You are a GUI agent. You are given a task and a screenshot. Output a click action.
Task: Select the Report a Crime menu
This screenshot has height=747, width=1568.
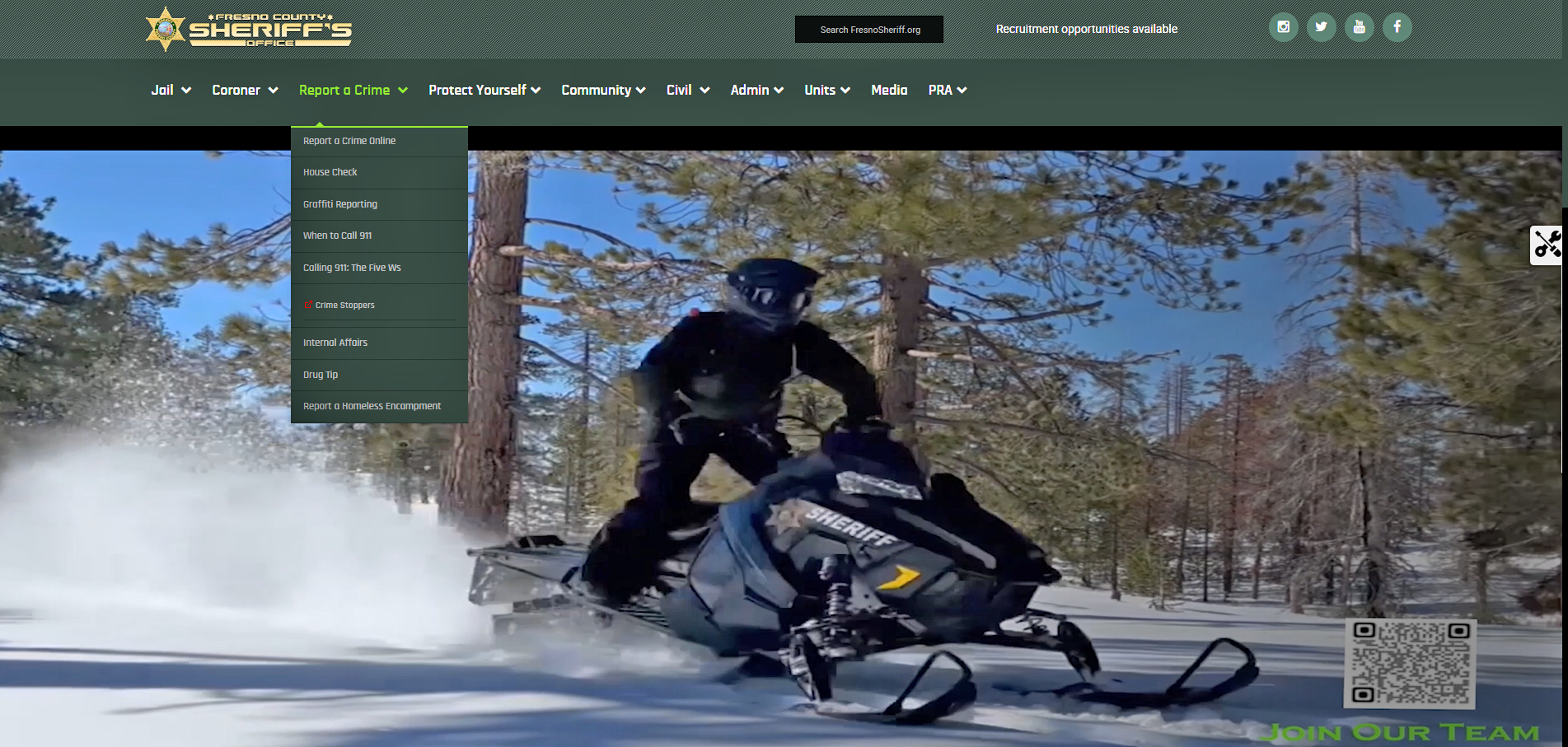[x=344, y=90]
